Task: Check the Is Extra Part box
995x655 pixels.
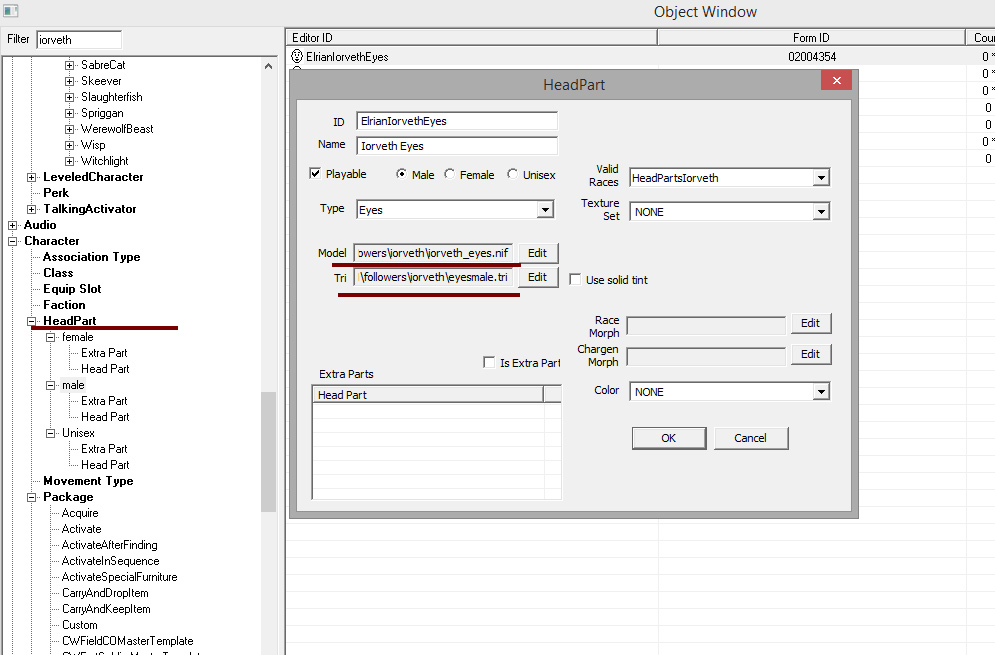Action: (489, 362)
